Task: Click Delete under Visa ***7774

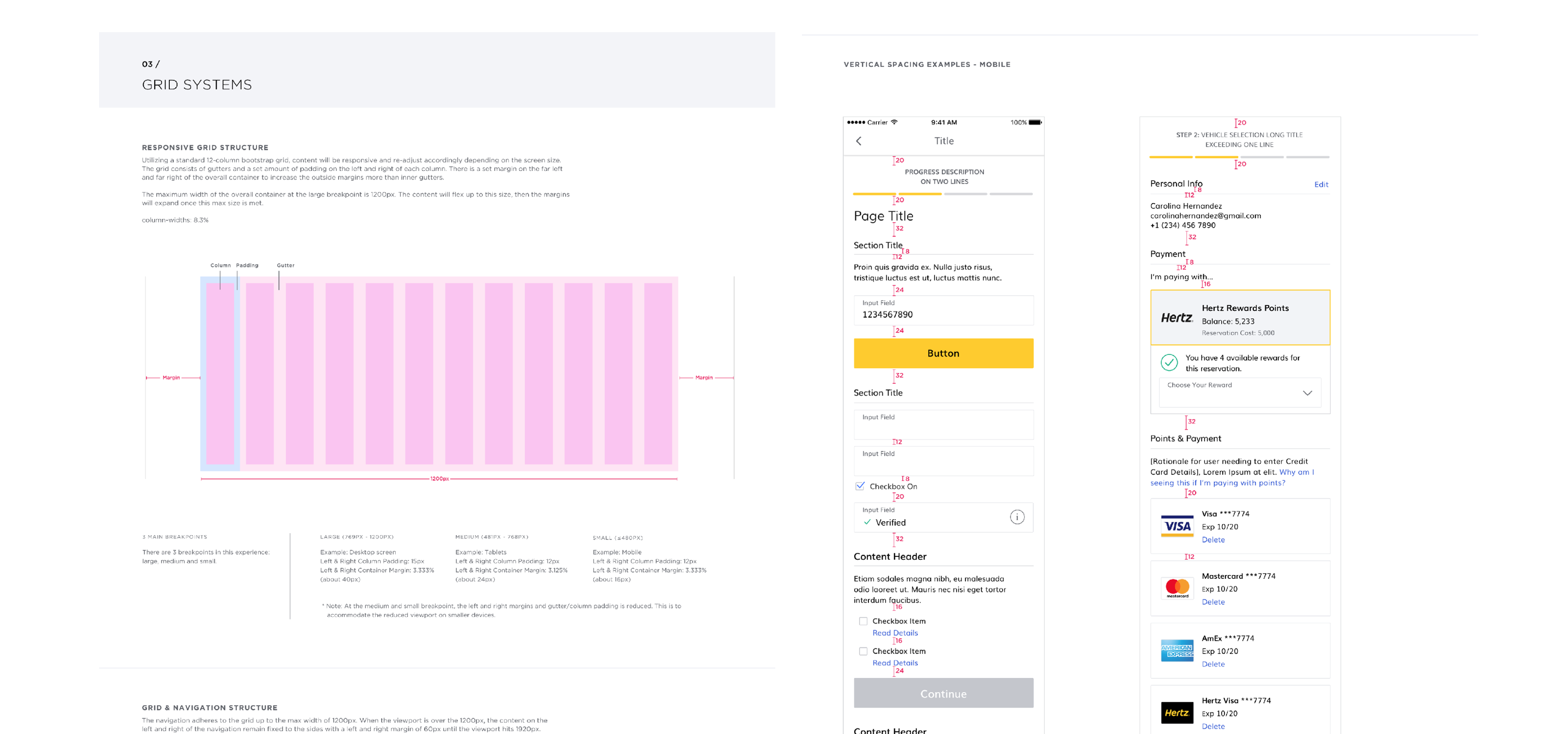Action: click(1212, 540)
